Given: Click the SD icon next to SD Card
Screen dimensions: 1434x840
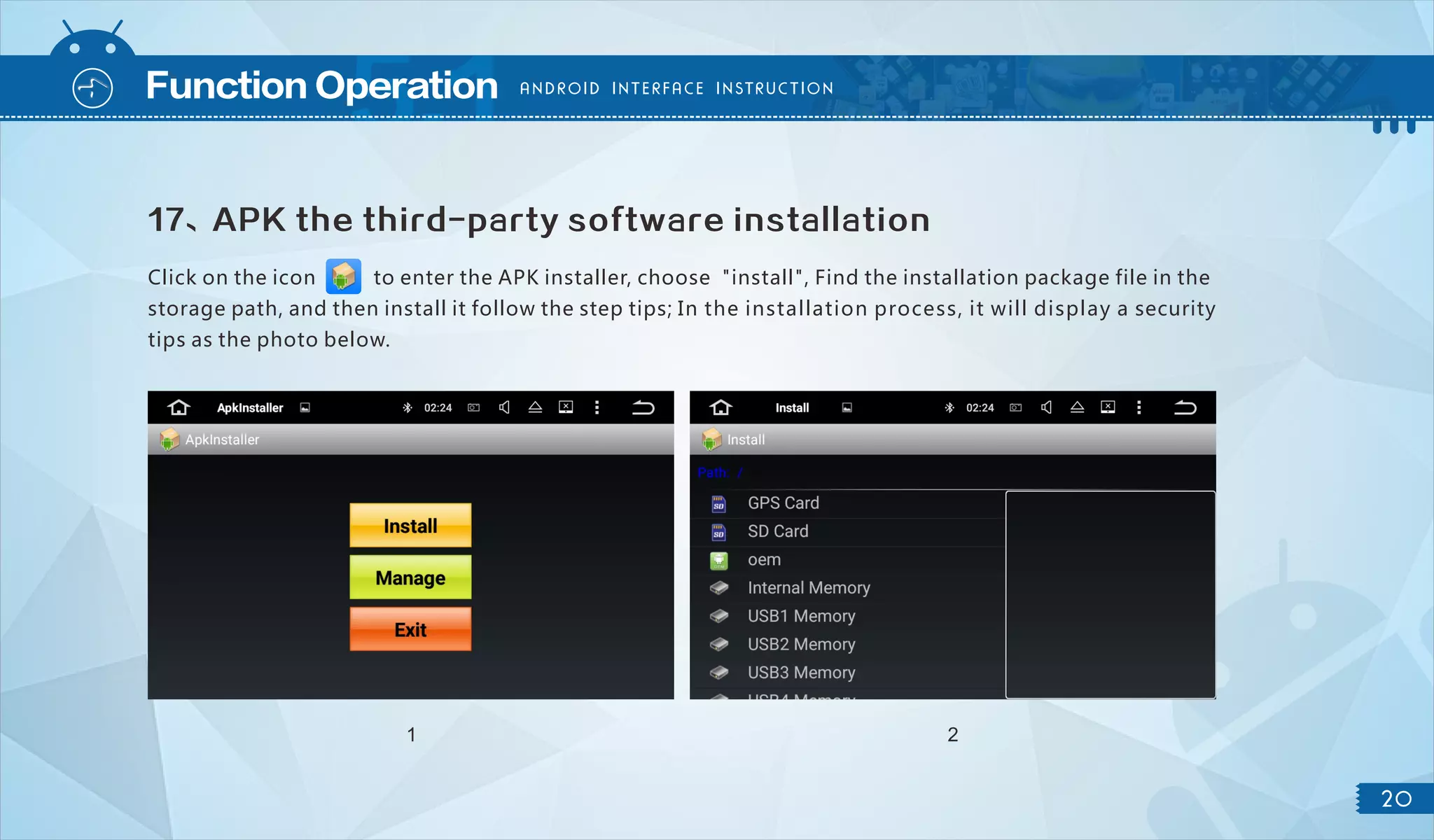Looking at the screenshot, I should click(x=718, y=532).
